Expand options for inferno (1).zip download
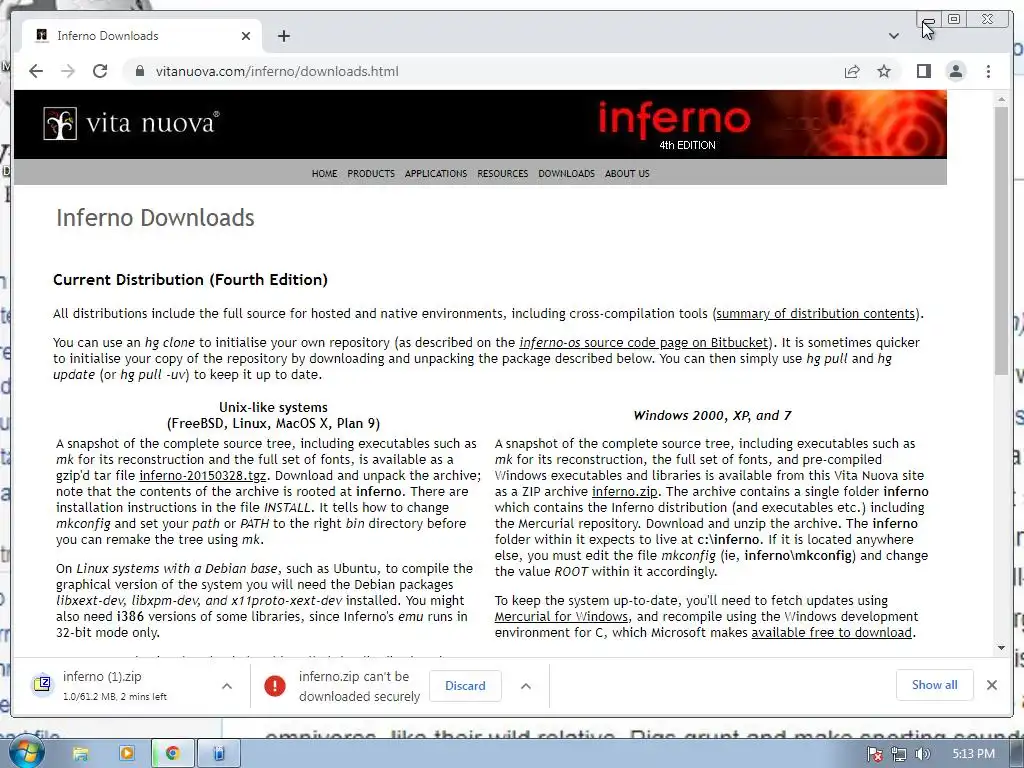This screenshot has width=1024, height=768. tap(227, 686)
